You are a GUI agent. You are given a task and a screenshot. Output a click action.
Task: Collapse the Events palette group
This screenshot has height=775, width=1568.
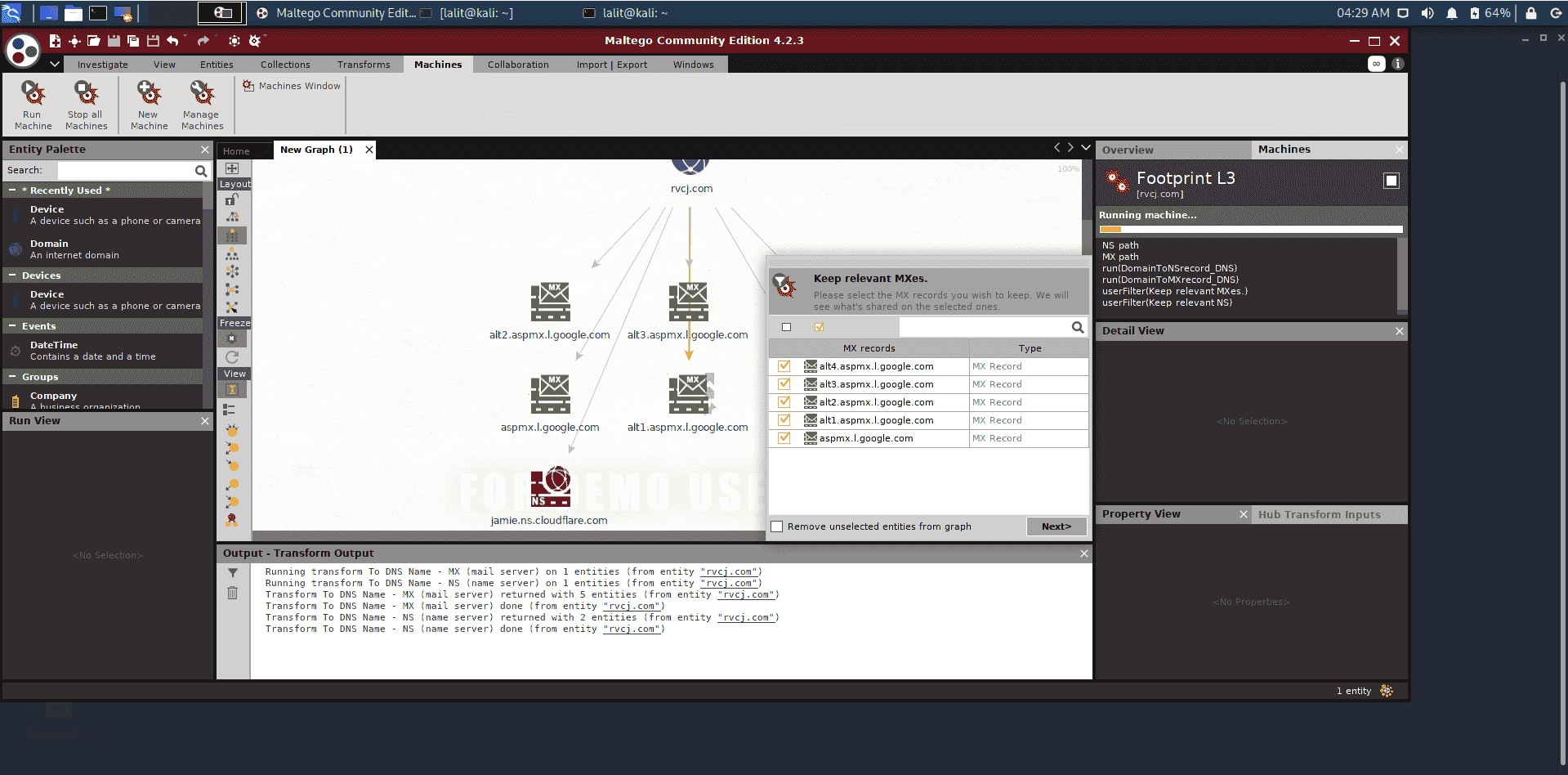12,325
